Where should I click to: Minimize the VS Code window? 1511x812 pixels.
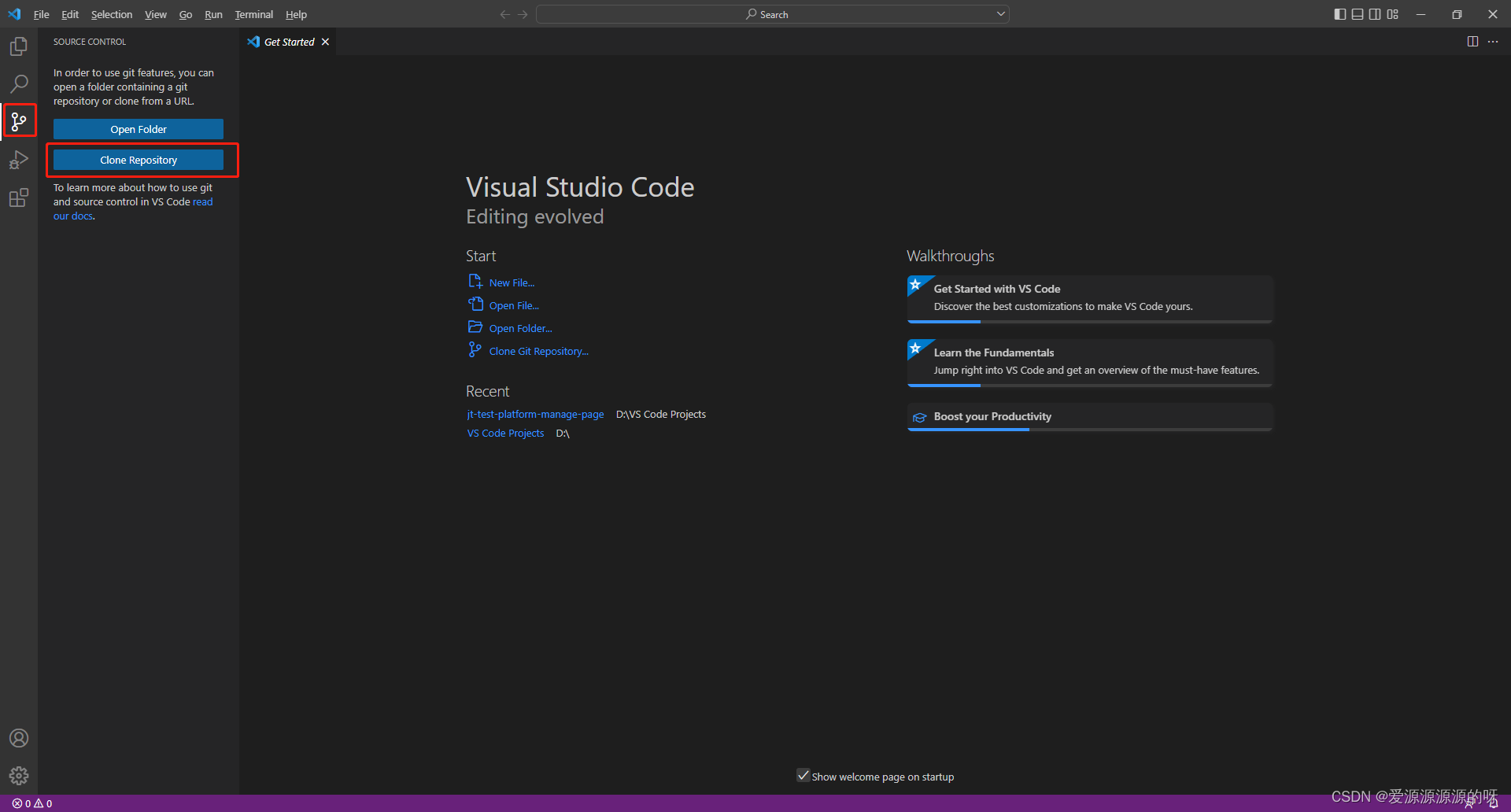point(1420,14)
